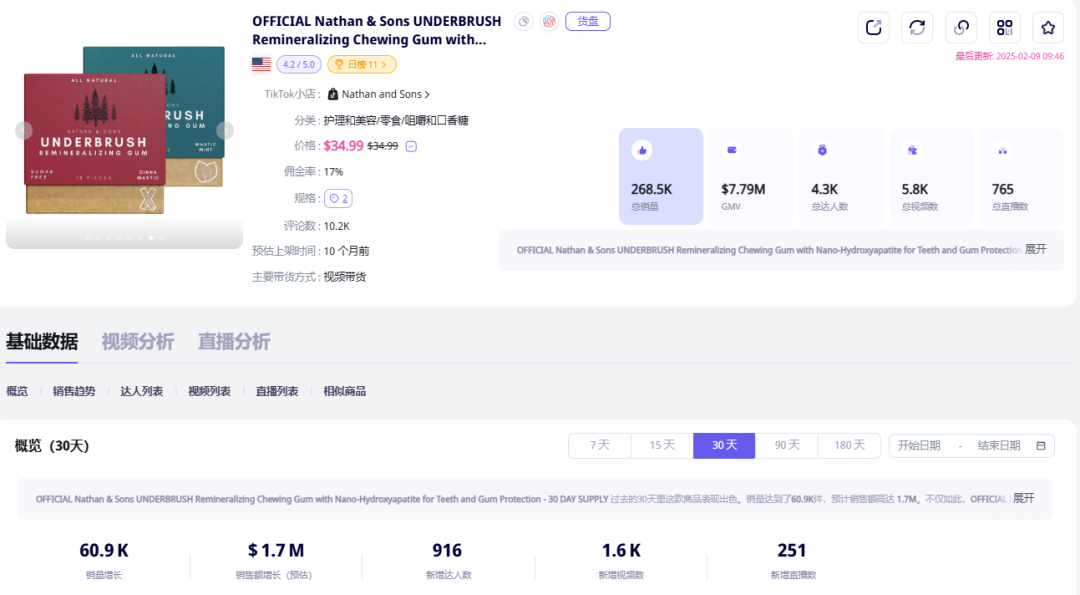This screenshot has height=595, width=1080.
Task: Expand the 30-day summary text via 展开
Action: pyautogui.click(x=1021, y=499)
